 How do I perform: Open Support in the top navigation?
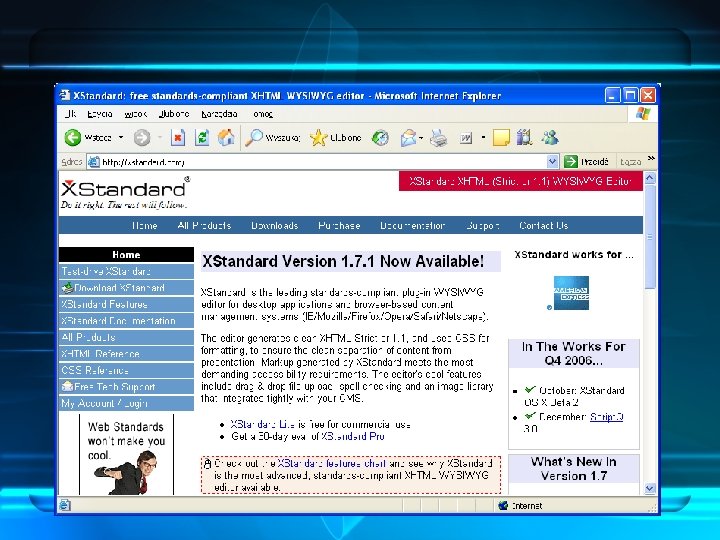483,225
